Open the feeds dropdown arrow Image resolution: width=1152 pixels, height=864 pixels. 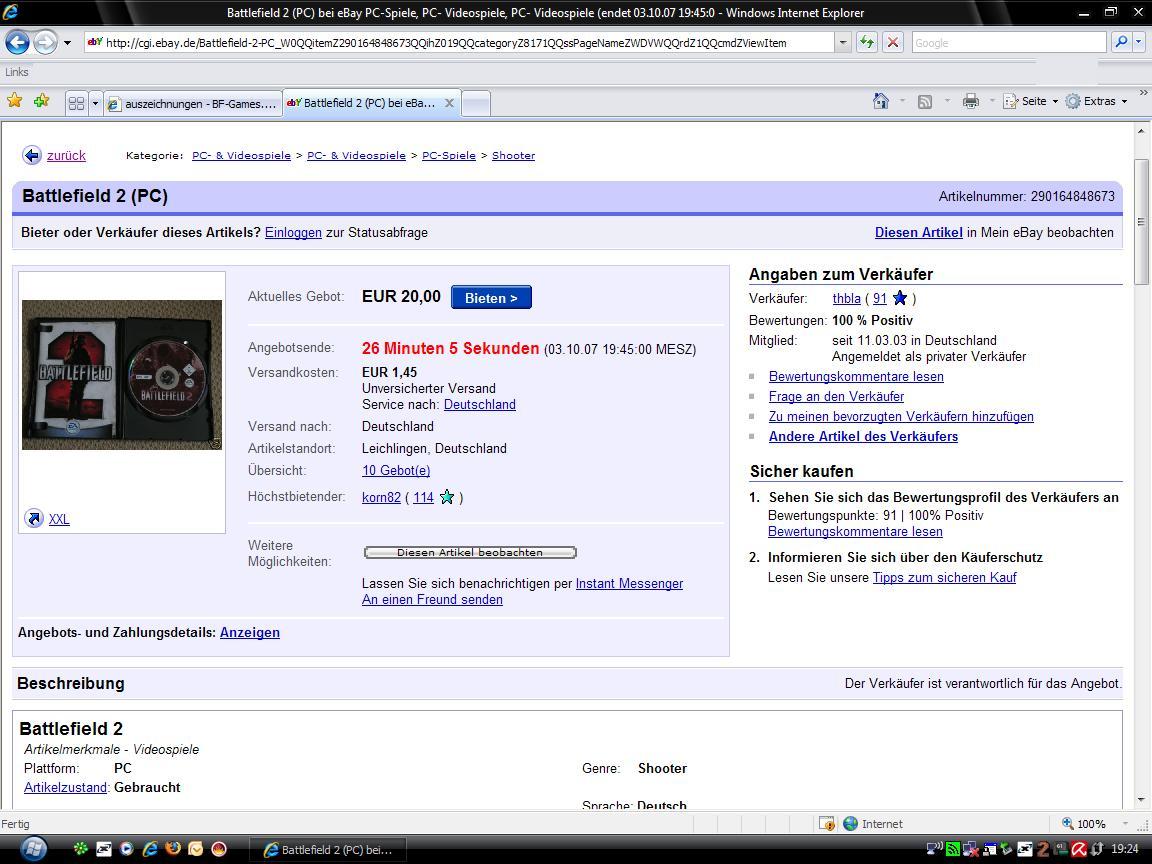(x=947, y=101)
